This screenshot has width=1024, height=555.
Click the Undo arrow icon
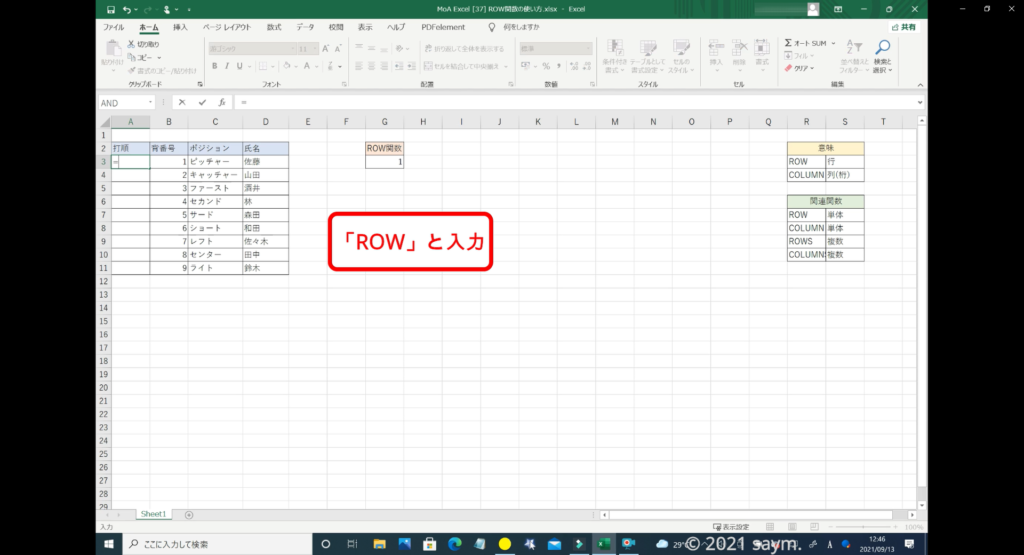point(126,9)
